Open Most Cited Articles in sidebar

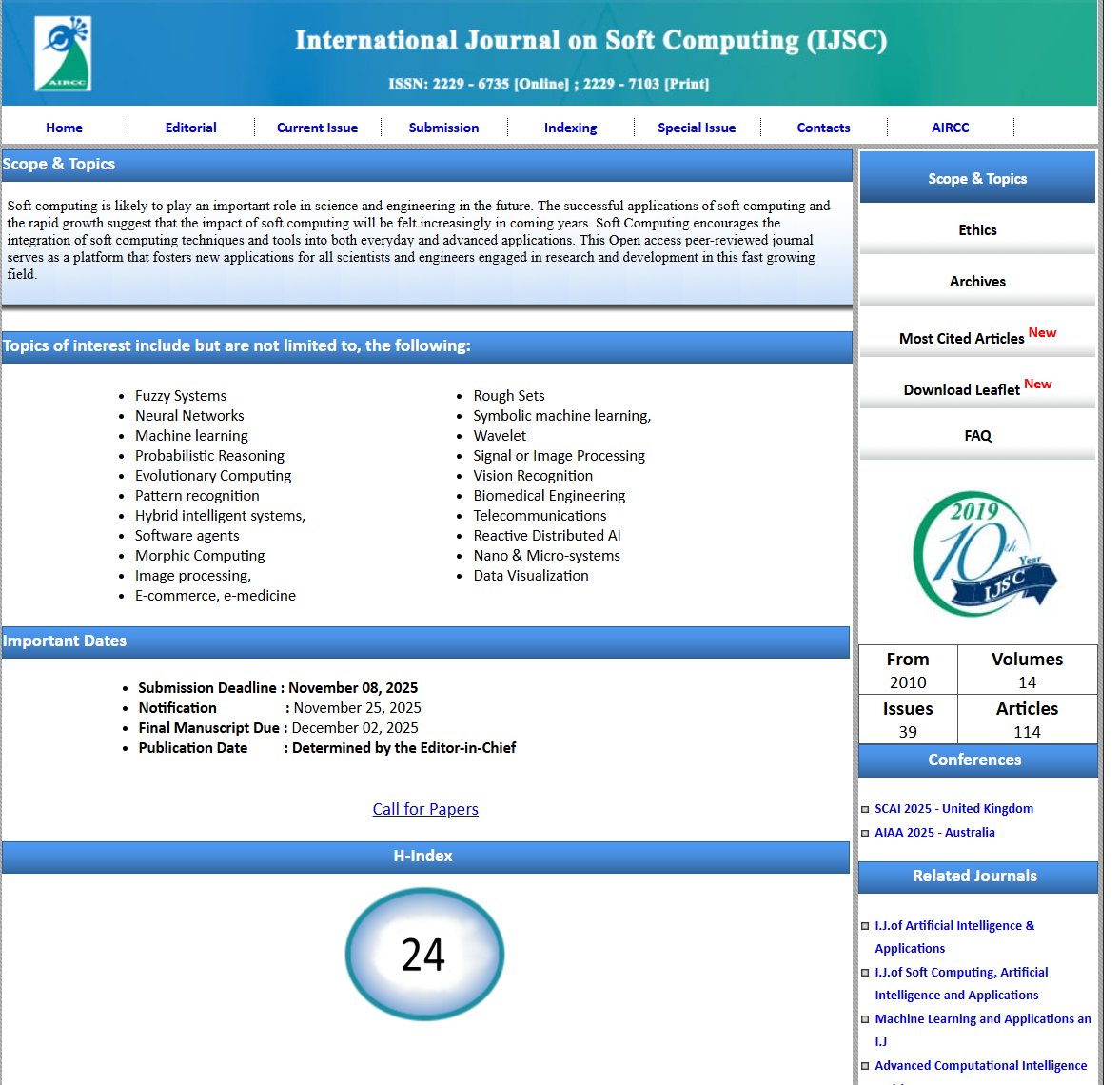tap(977, 336)
